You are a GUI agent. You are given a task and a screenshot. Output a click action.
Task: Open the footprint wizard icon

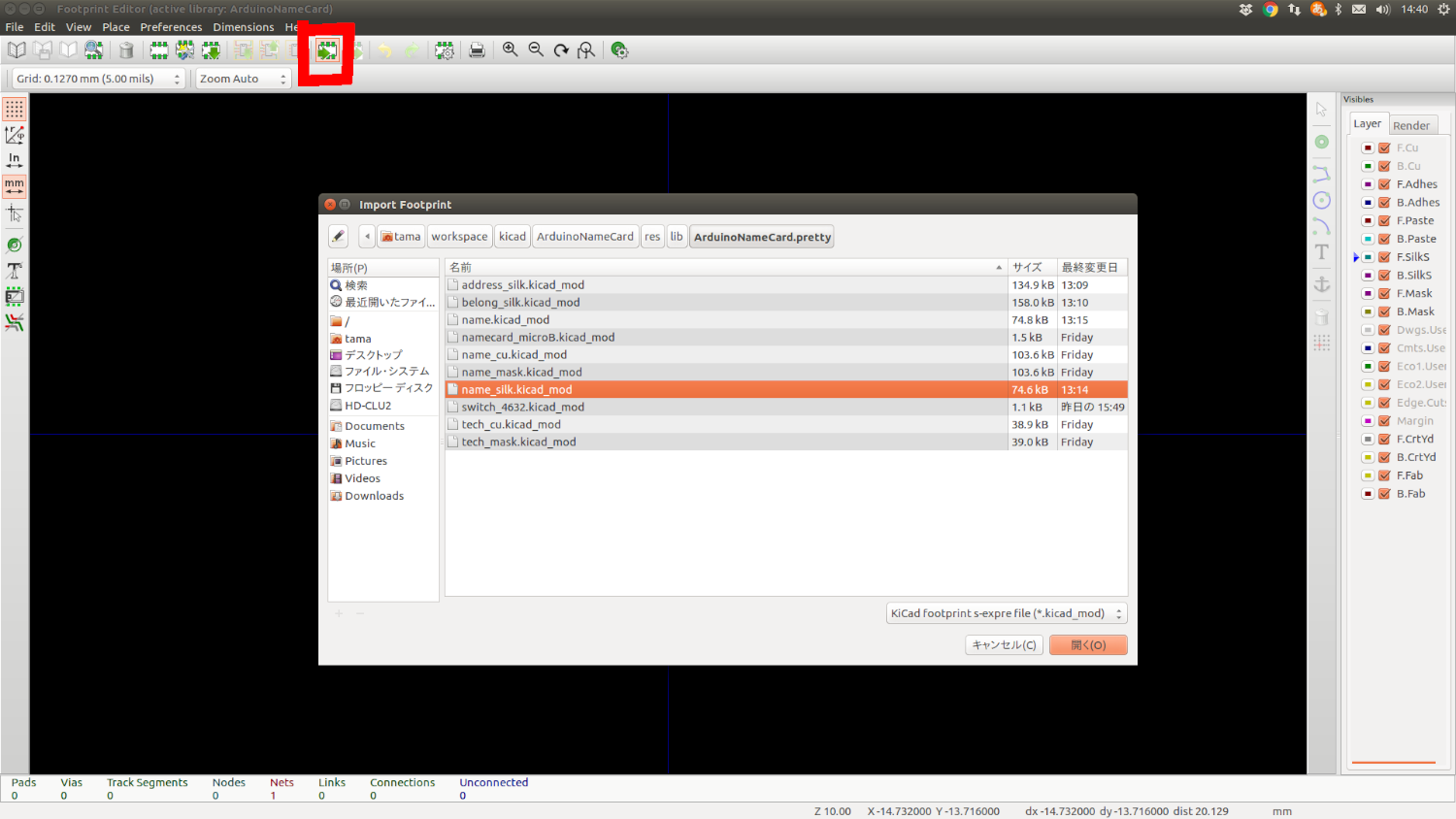point(184,50)
